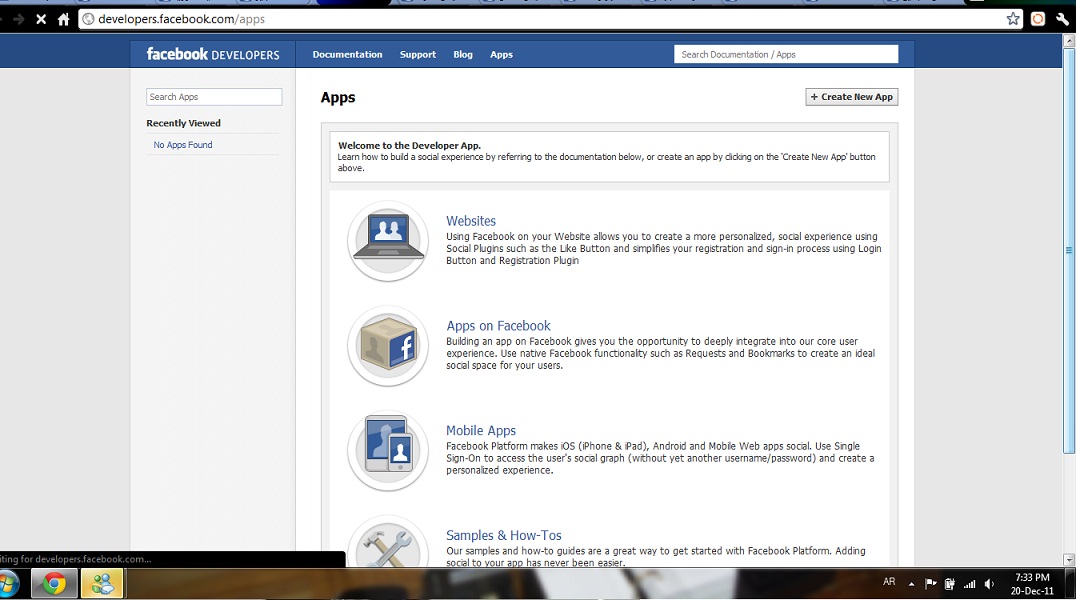
Task: Click the Samples & How-Tos tools icon
Action: [x=388, y=545]
